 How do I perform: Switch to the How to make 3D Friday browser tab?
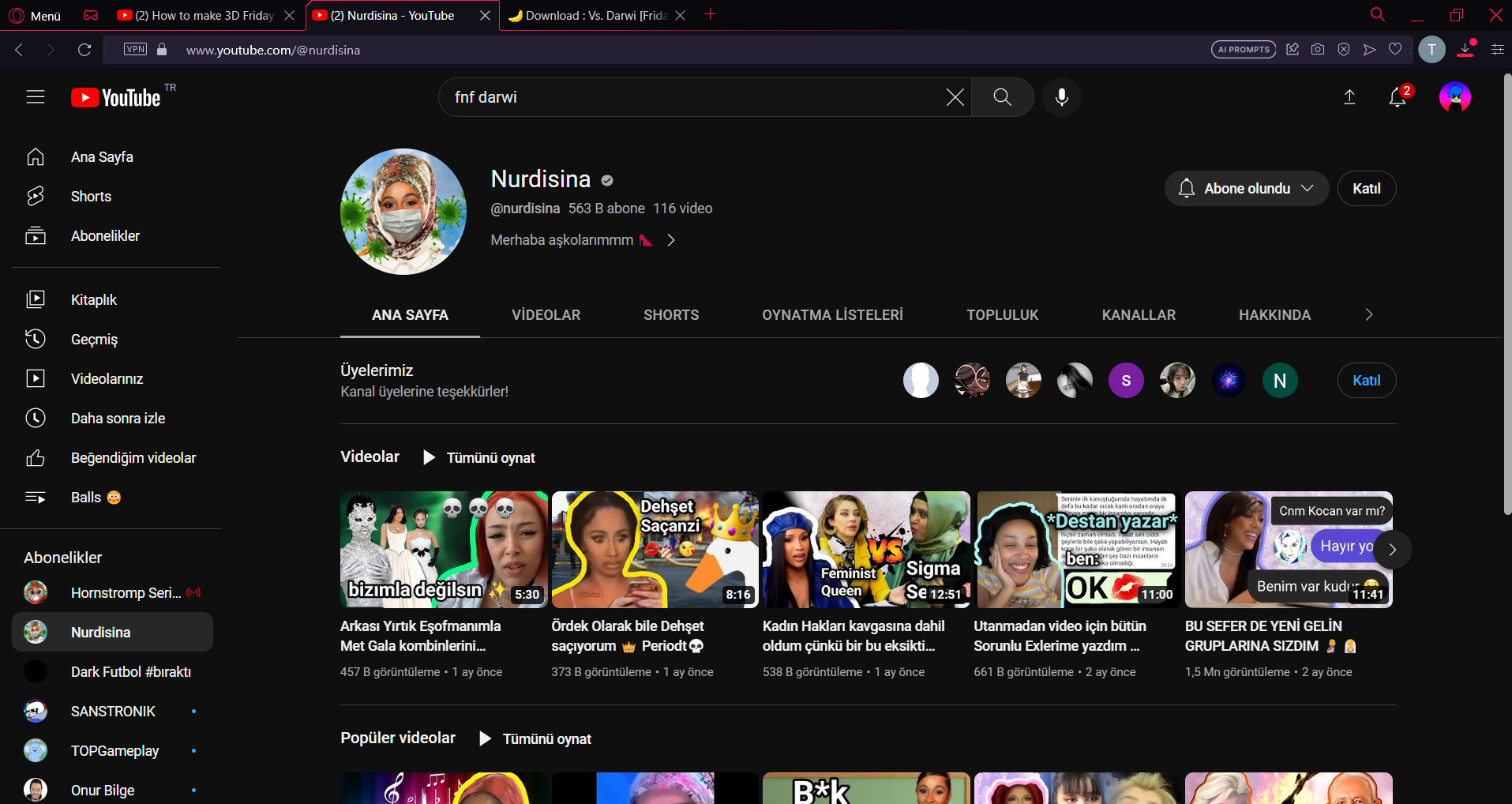click(x=205, y=15)
